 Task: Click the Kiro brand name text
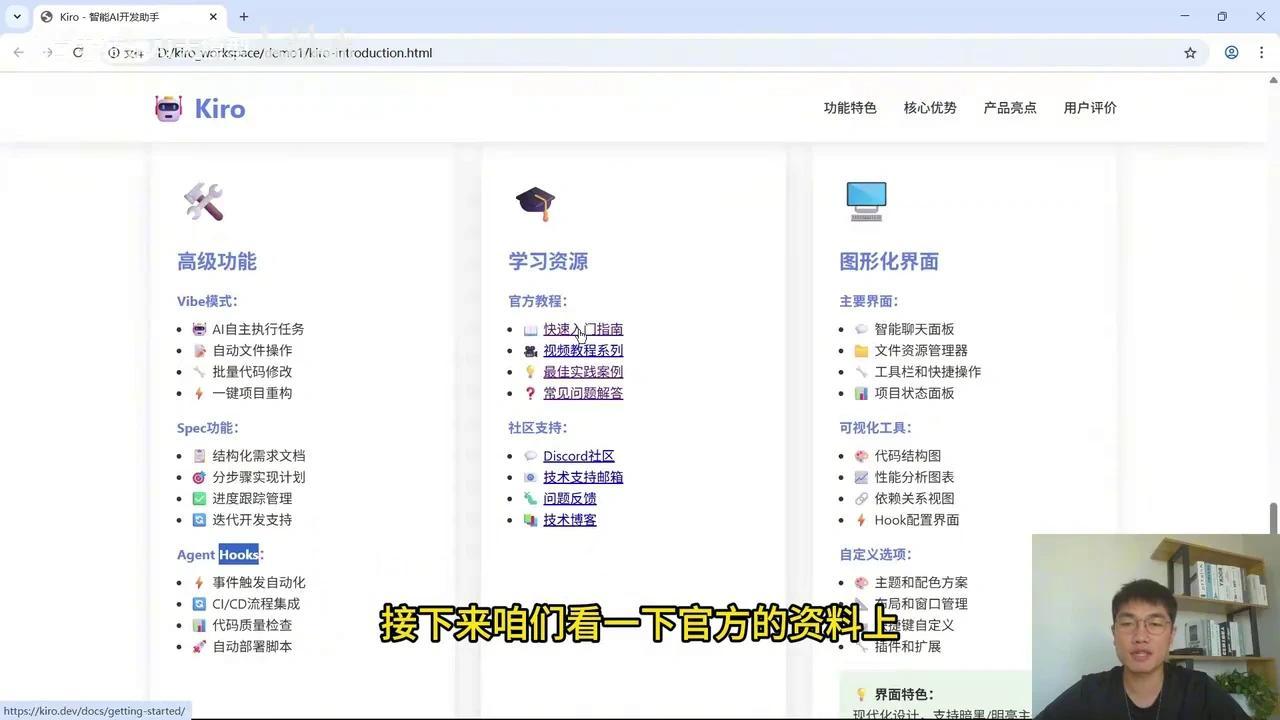(220, 108)
